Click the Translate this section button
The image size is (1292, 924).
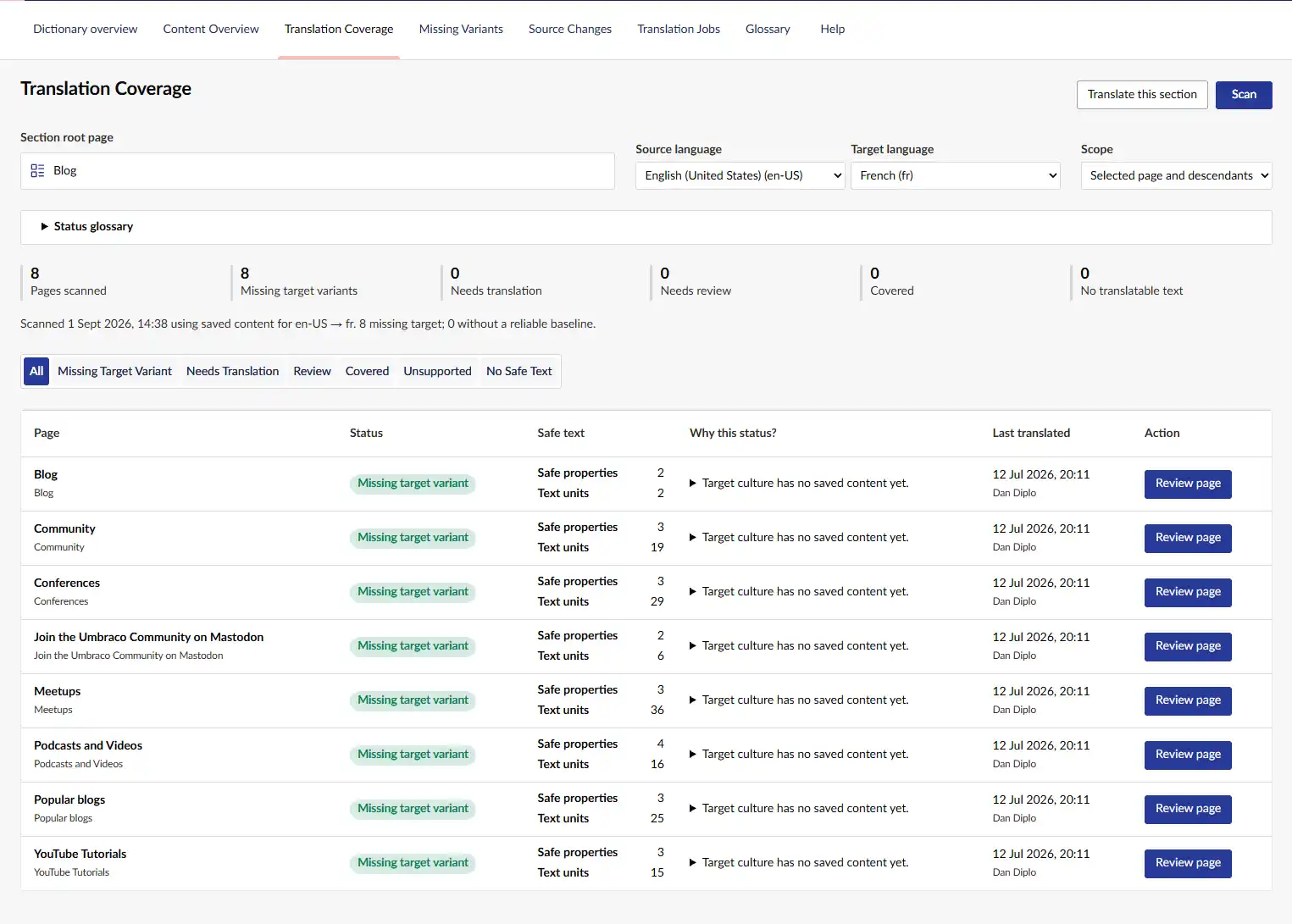click(1142, 95)
